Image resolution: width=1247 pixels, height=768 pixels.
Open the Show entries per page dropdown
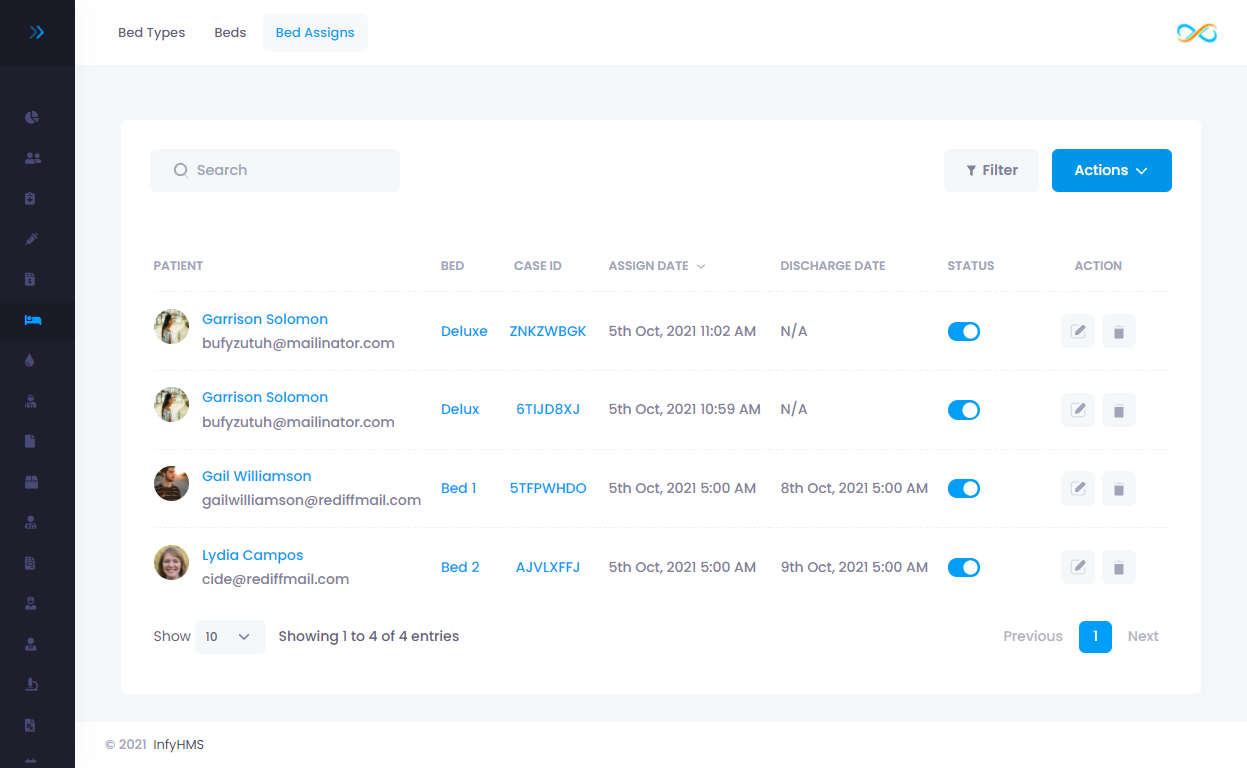(x=230, y=636)
